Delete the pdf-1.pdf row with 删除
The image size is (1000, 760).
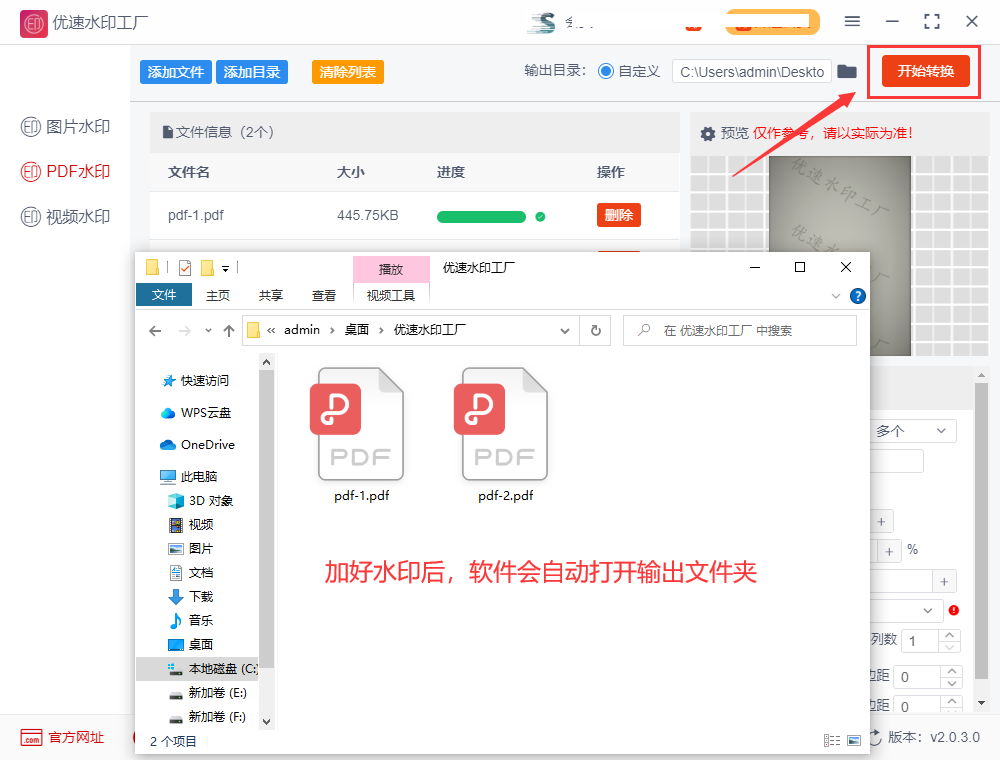(619, 215)
